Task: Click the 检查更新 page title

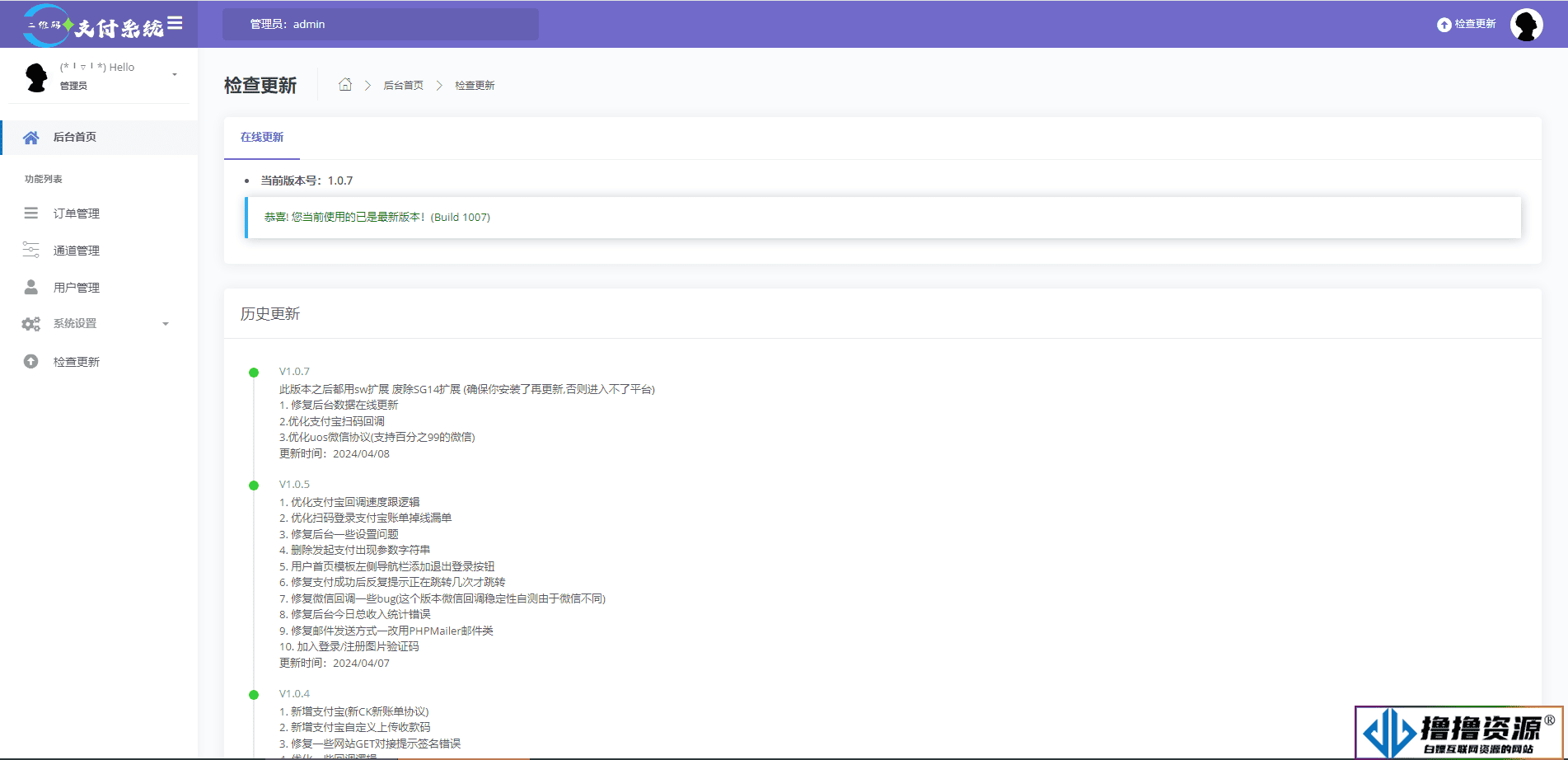Action: coord(260,86)
